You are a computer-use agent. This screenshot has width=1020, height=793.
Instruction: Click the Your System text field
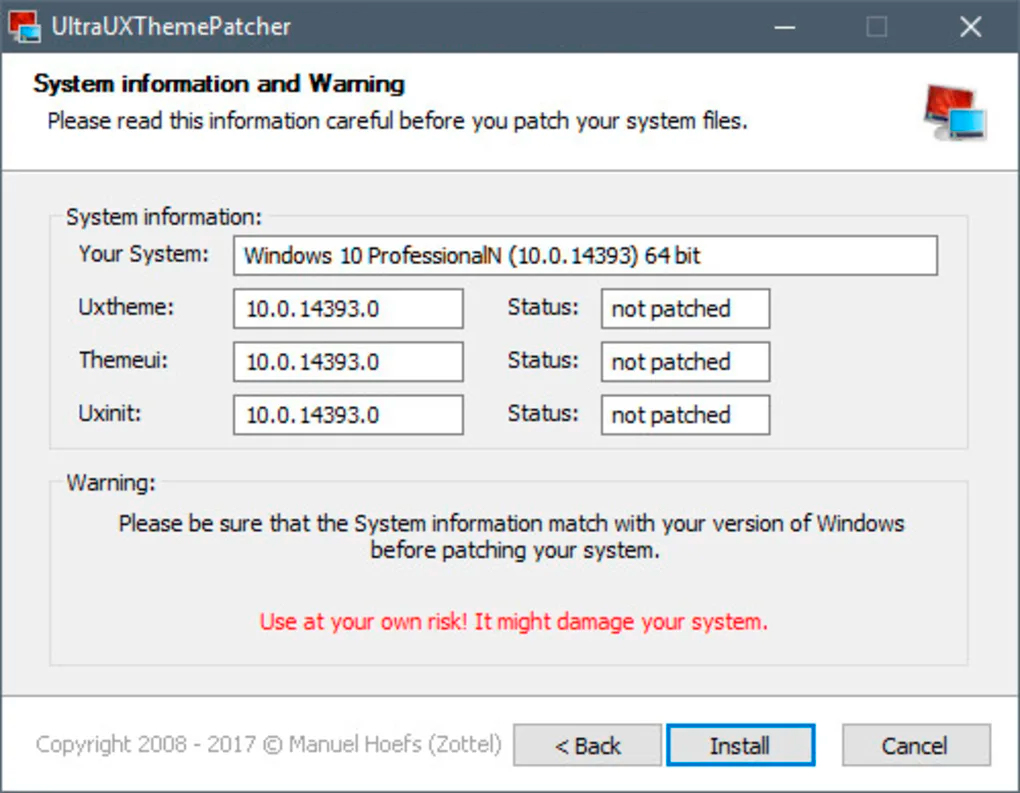(585, 256)
